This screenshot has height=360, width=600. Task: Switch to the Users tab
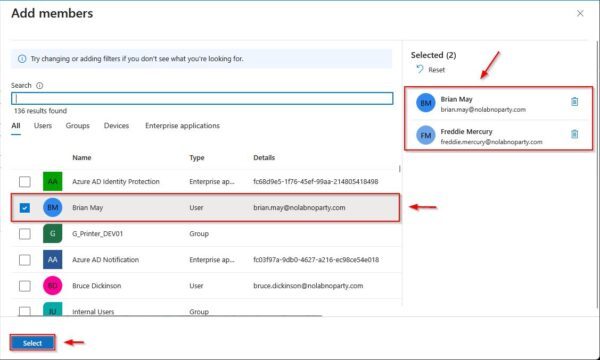(x=43, y=126)
